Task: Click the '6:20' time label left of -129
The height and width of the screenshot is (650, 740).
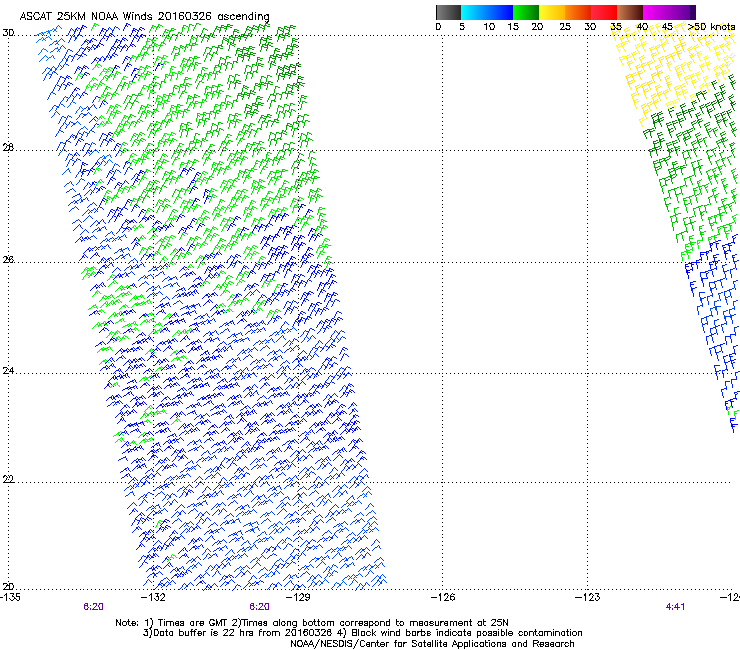Action: pyautogui.click(x=260, y=607)
